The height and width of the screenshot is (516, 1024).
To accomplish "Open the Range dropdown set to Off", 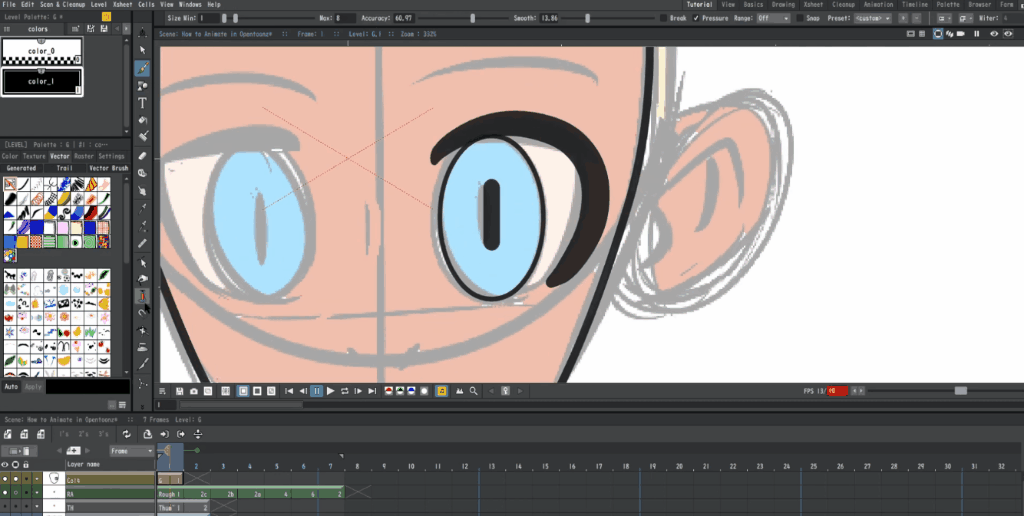I will click(773, 18).
